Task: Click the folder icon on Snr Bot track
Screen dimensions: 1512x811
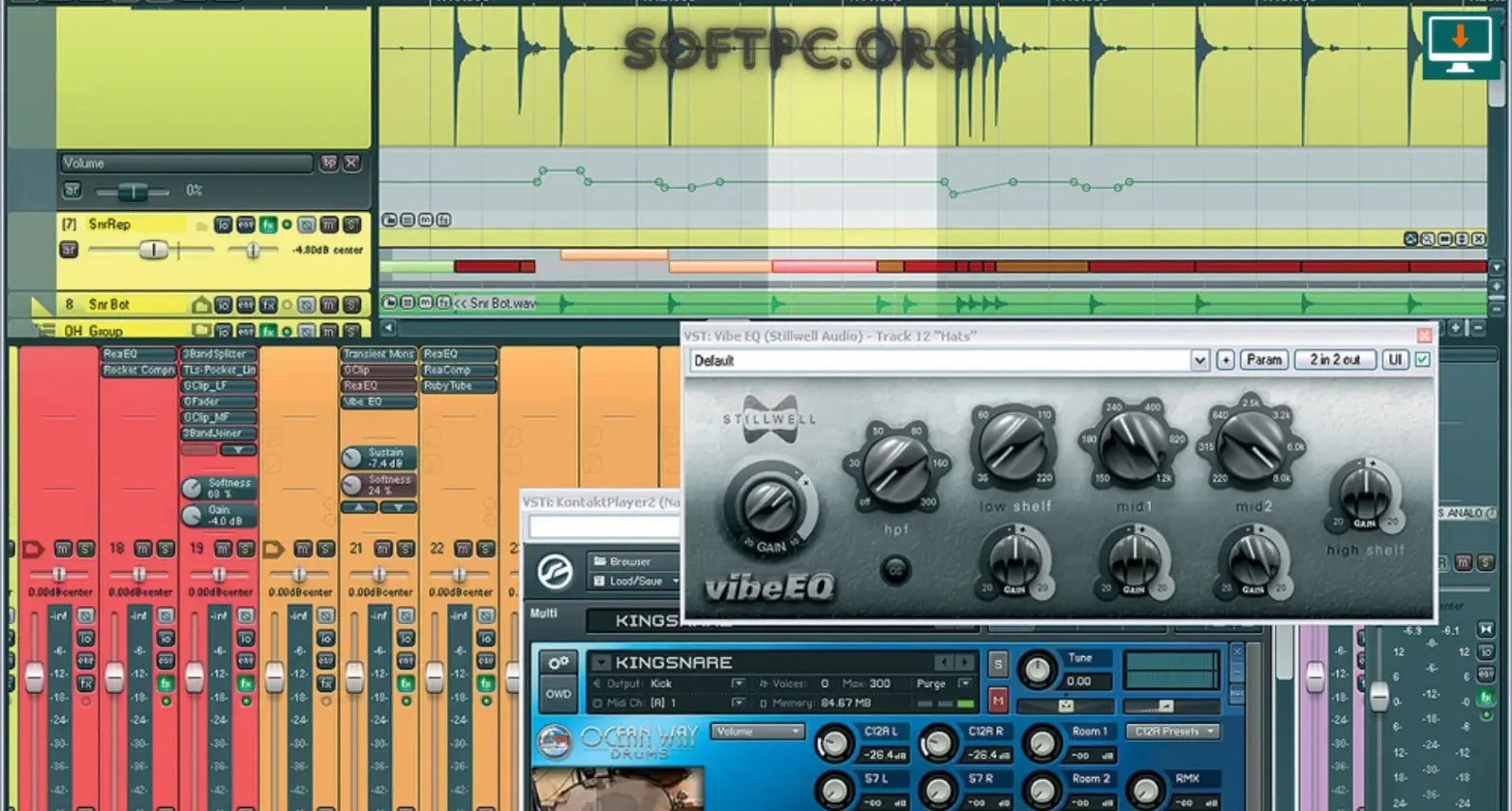Action: tap(201, 304)
